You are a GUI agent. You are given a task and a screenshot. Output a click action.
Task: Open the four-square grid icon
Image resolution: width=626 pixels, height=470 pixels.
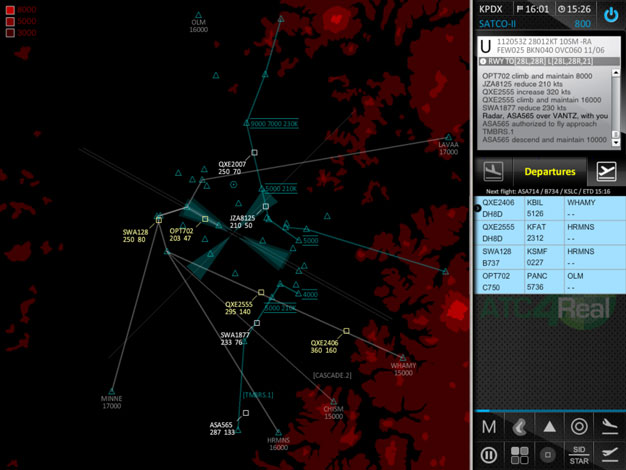pos(519,455)
